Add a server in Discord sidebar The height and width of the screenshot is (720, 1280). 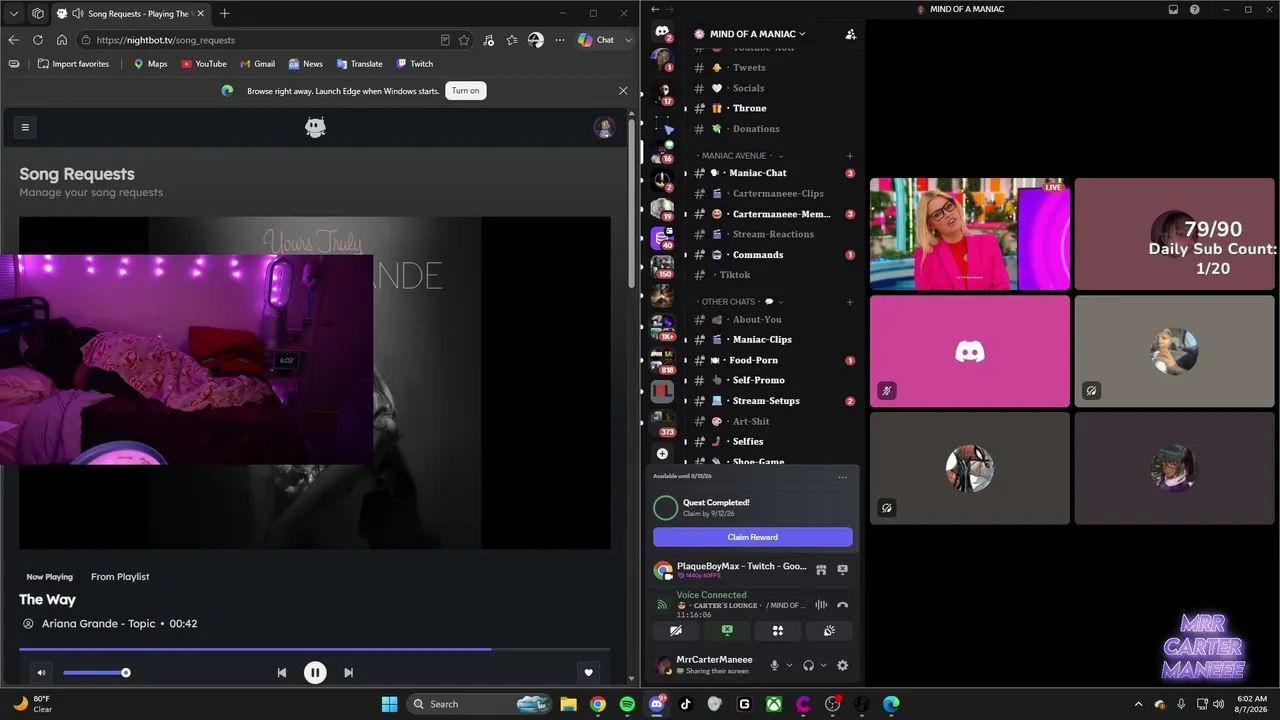point(662,454)
